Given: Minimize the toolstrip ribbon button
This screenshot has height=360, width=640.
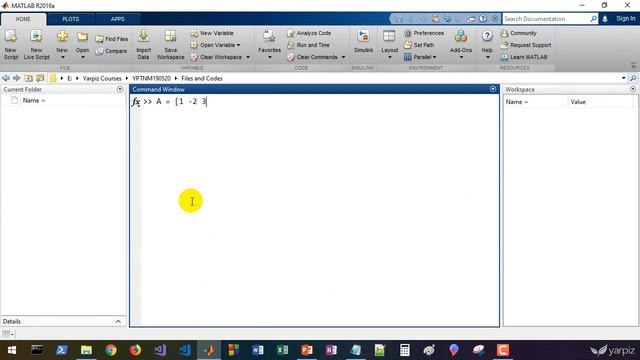Looking at the screenshot, I should pos(633,65).
